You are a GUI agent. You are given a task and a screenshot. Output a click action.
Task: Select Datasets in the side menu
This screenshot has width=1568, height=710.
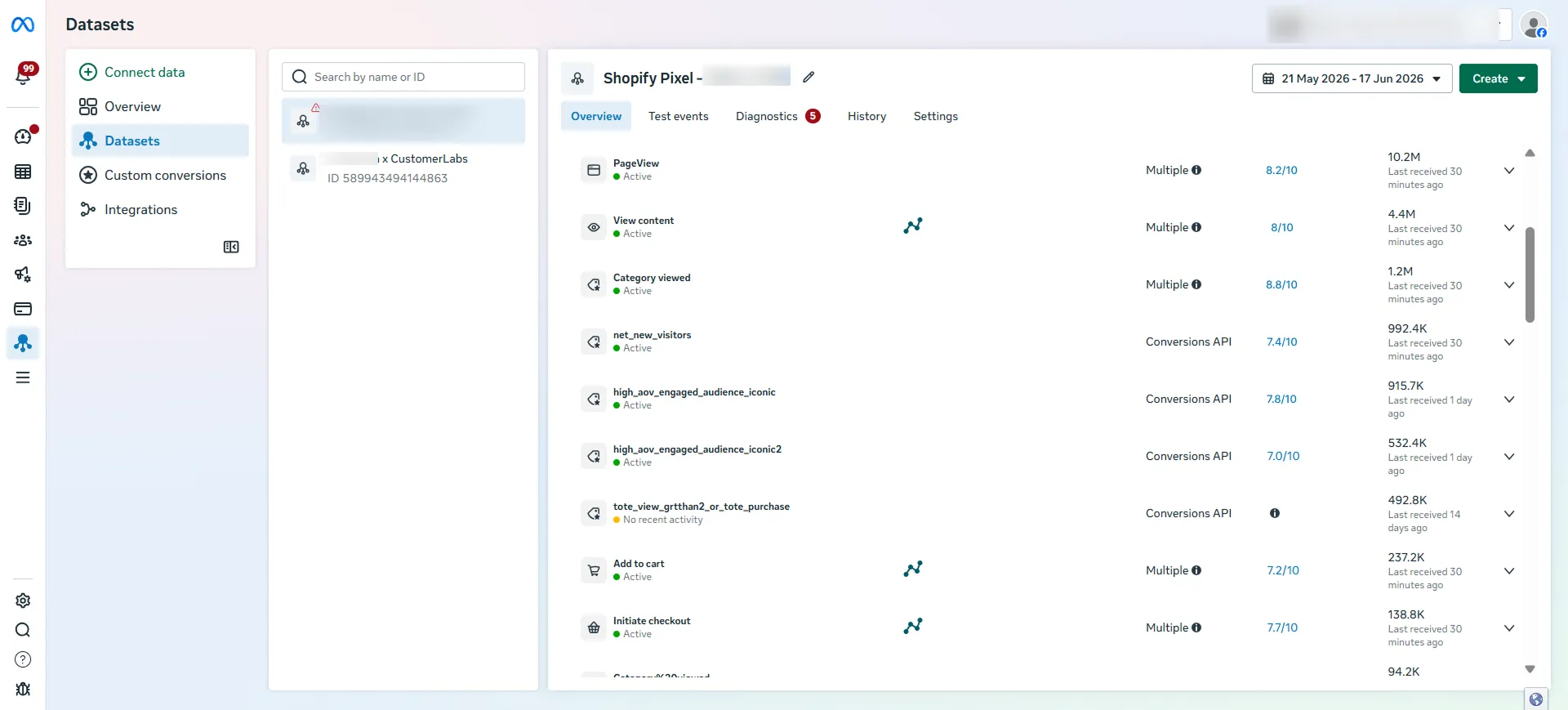click(x=160, y=141)
